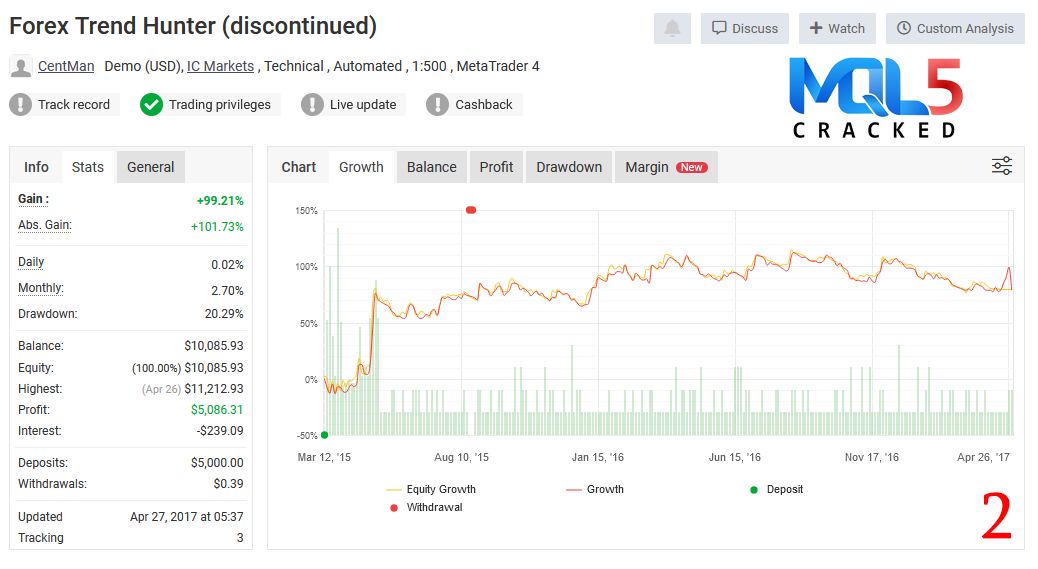Viewport: 1038px width, 569px height.
Task: Select the Growth chart tab
Action: point(361,167)
